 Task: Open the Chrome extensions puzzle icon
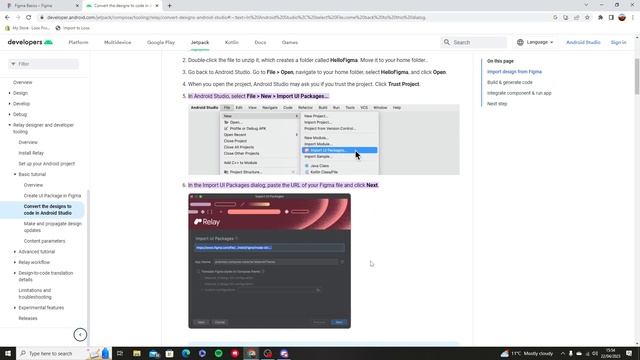point(600,18)
